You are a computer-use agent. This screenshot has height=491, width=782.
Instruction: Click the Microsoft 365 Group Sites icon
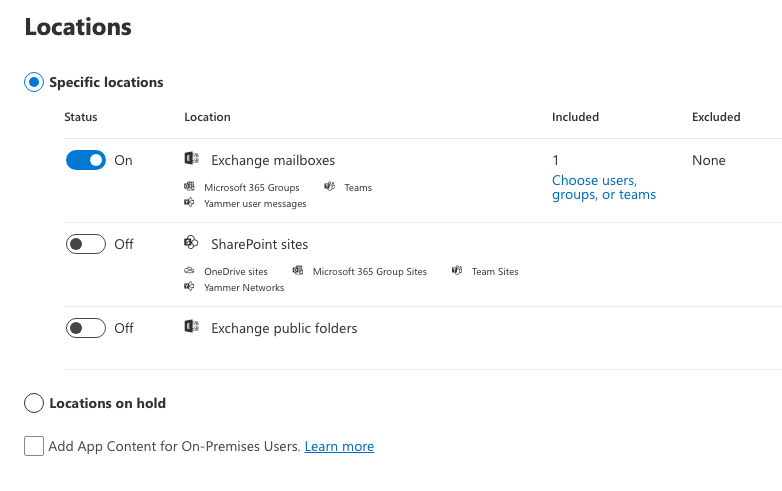[x=298, y=271]
